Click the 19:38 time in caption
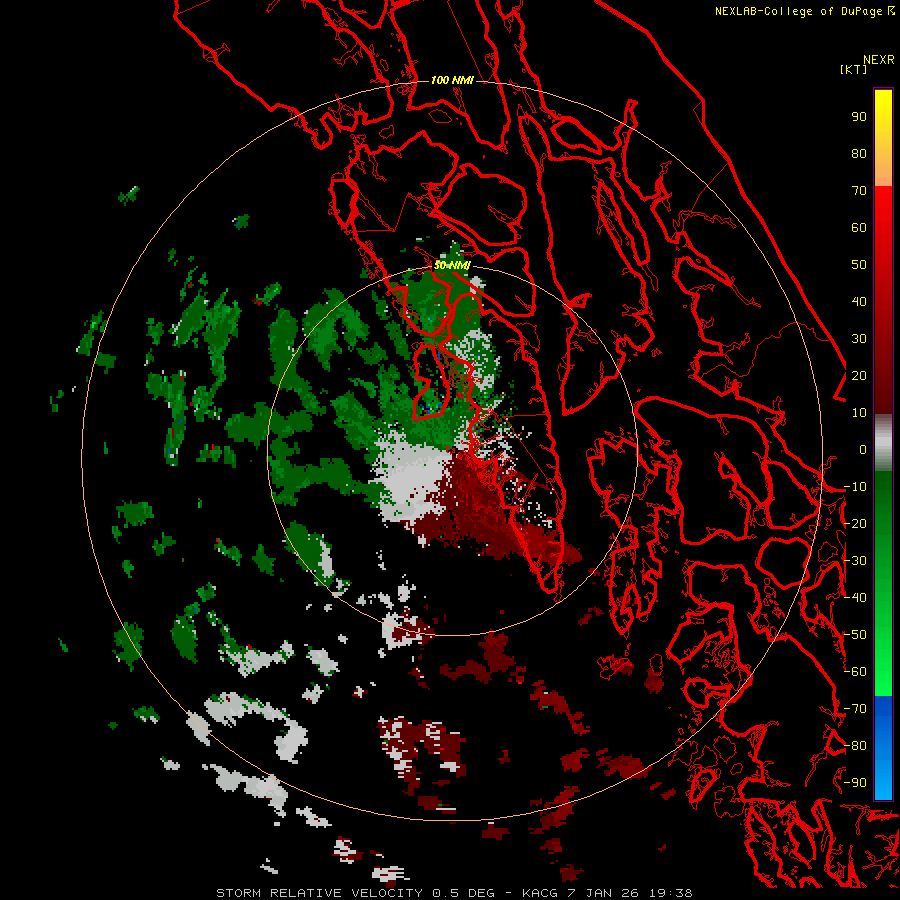This screenshot has width=900, height=900. point(671,893)
